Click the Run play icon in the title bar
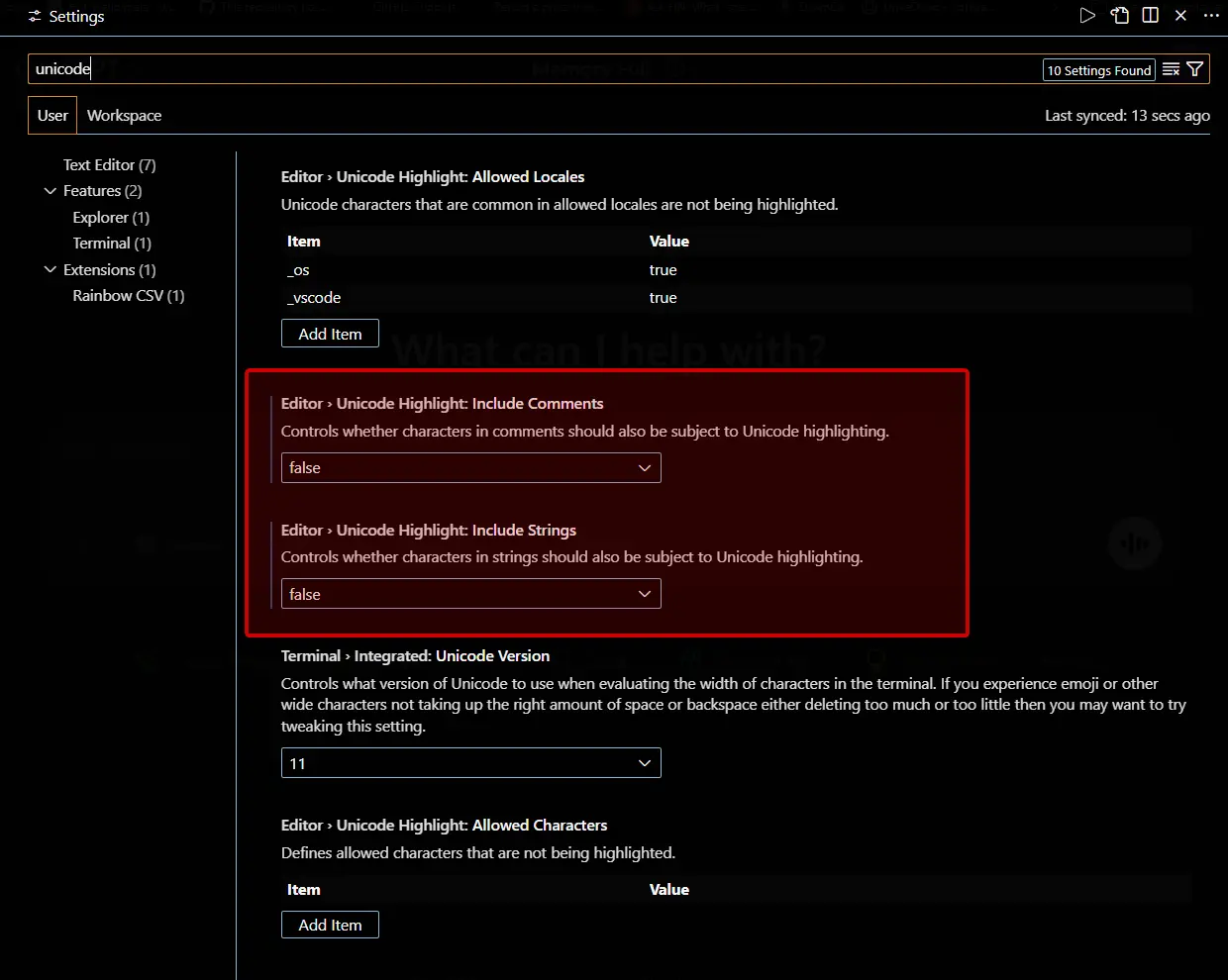1228x980 pixels. [x=1087, y=16]
